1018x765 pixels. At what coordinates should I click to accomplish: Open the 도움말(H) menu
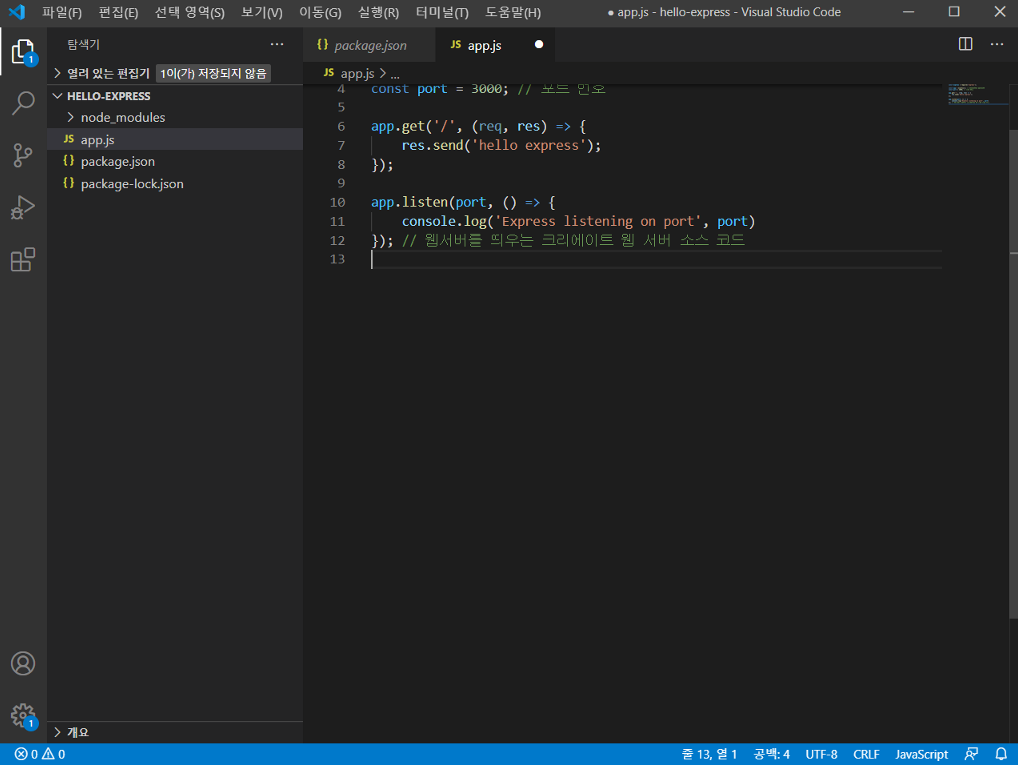[513, 12]
